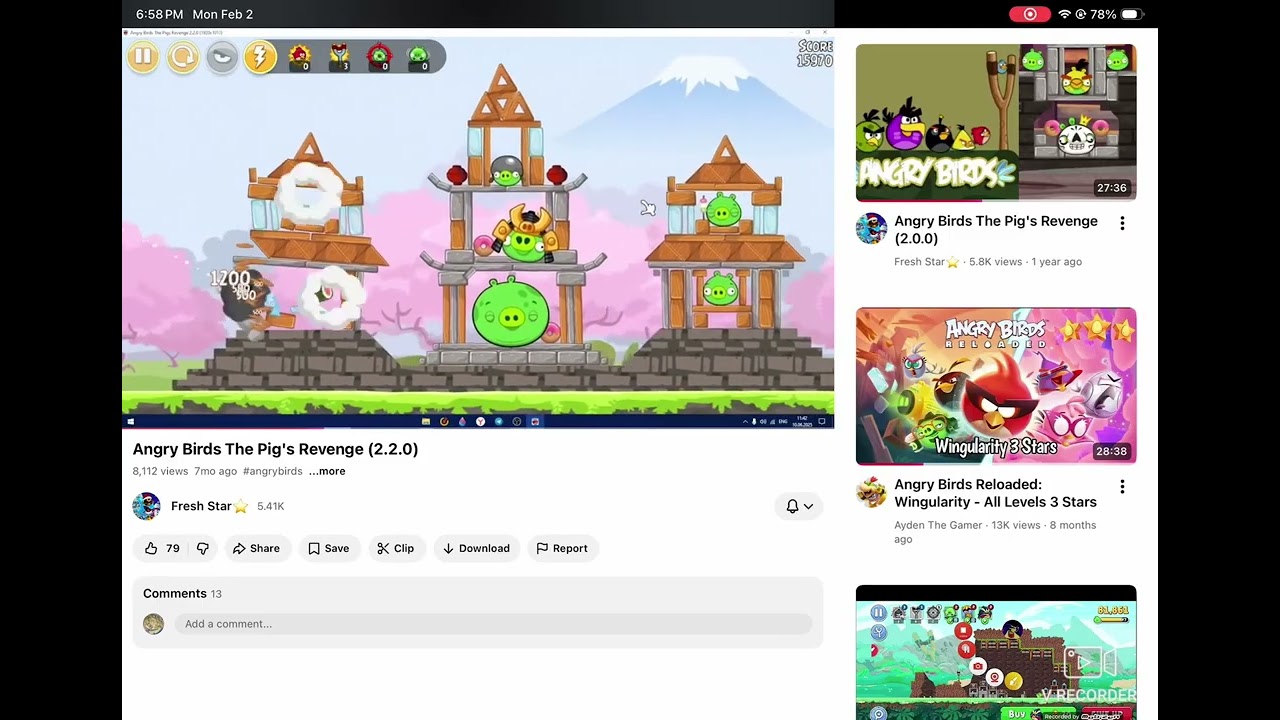Create a clip with the Clip button
Screen dimensions: 1280x720
coord(396,548)
